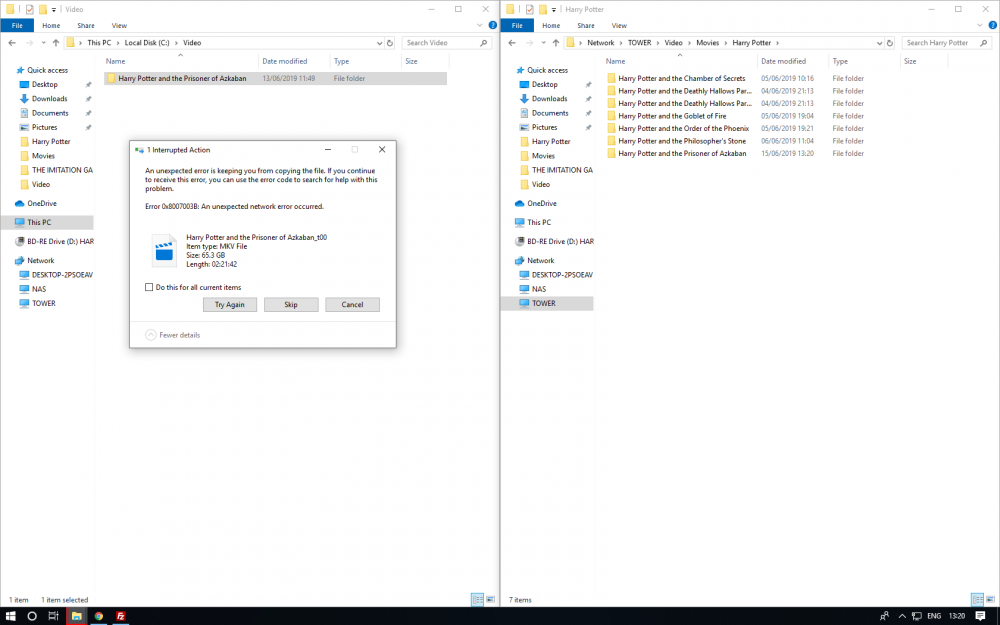
Task: Open TOWER in the Video window sidebar
Action: [x=43, y=304]
